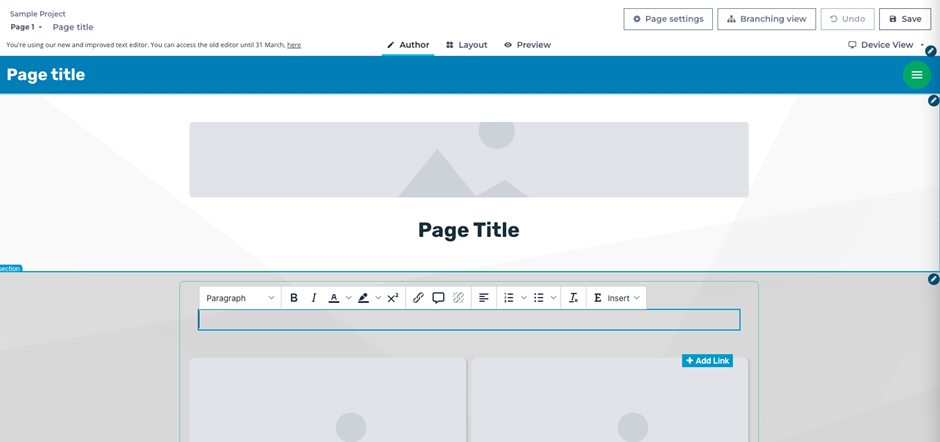This screenshot has width=940, height=442.
Task: Switch to the Layout tab
Action: pos(466,45)
